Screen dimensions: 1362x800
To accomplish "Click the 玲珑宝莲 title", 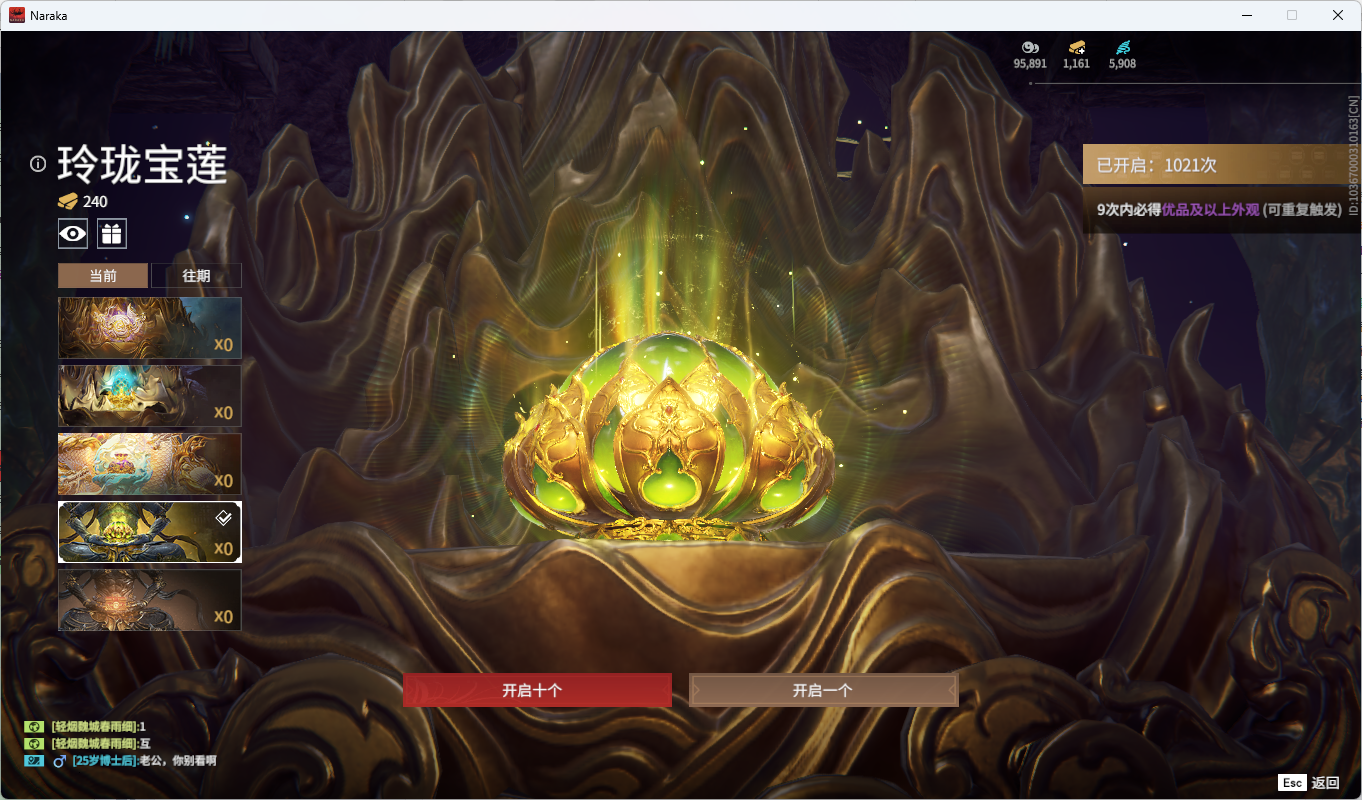I will click(x=142, y=164).
